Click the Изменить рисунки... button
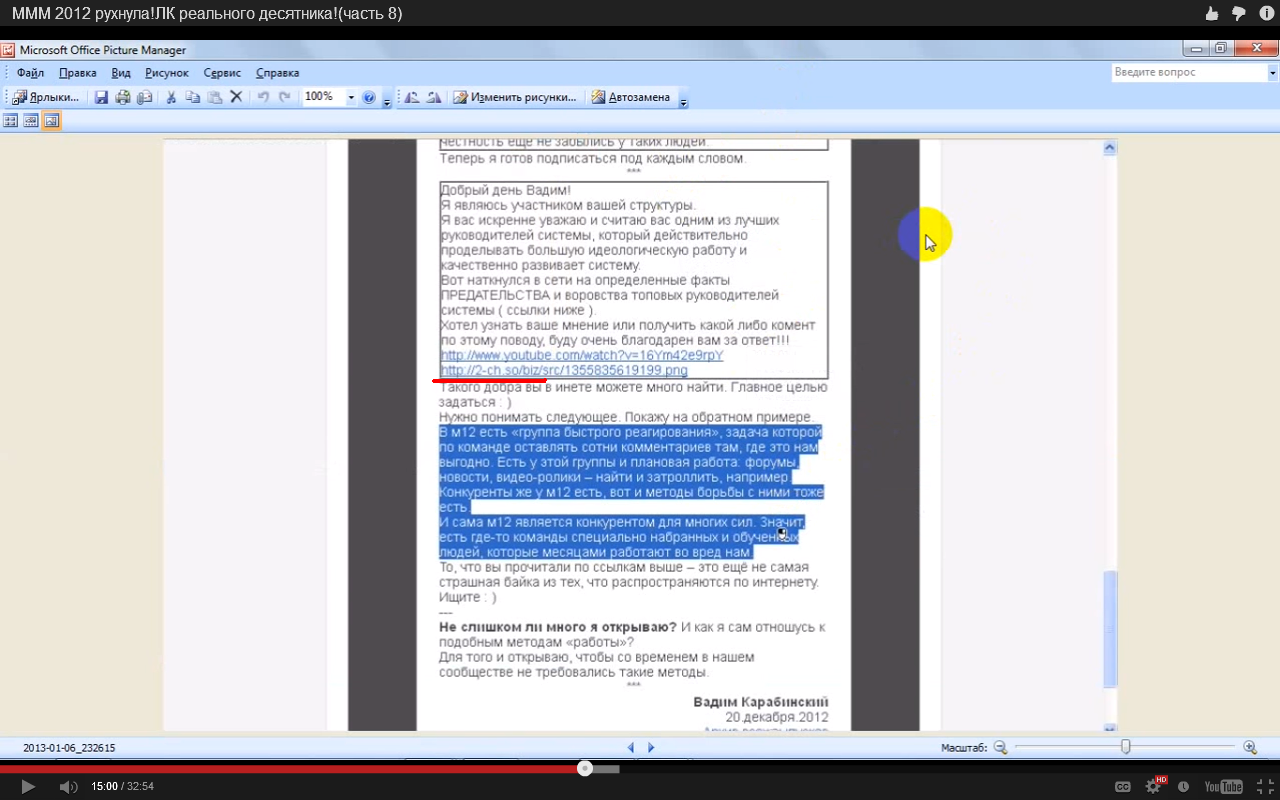 point(515,97)
